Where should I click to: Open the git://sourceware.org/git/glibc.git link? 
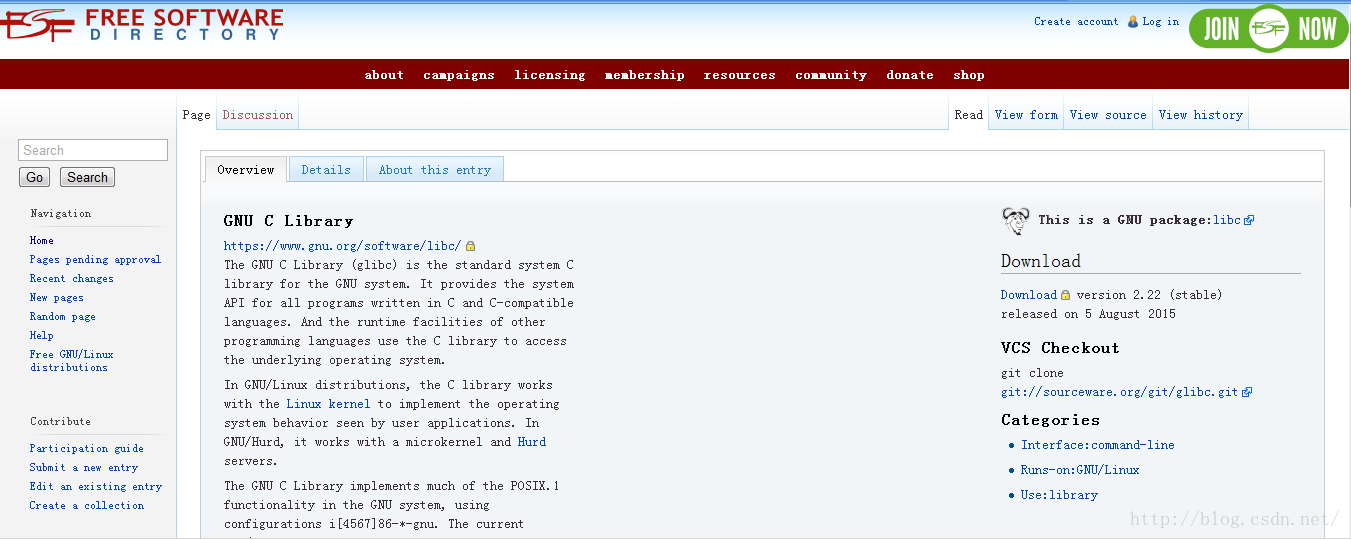tap(1120, 392)
